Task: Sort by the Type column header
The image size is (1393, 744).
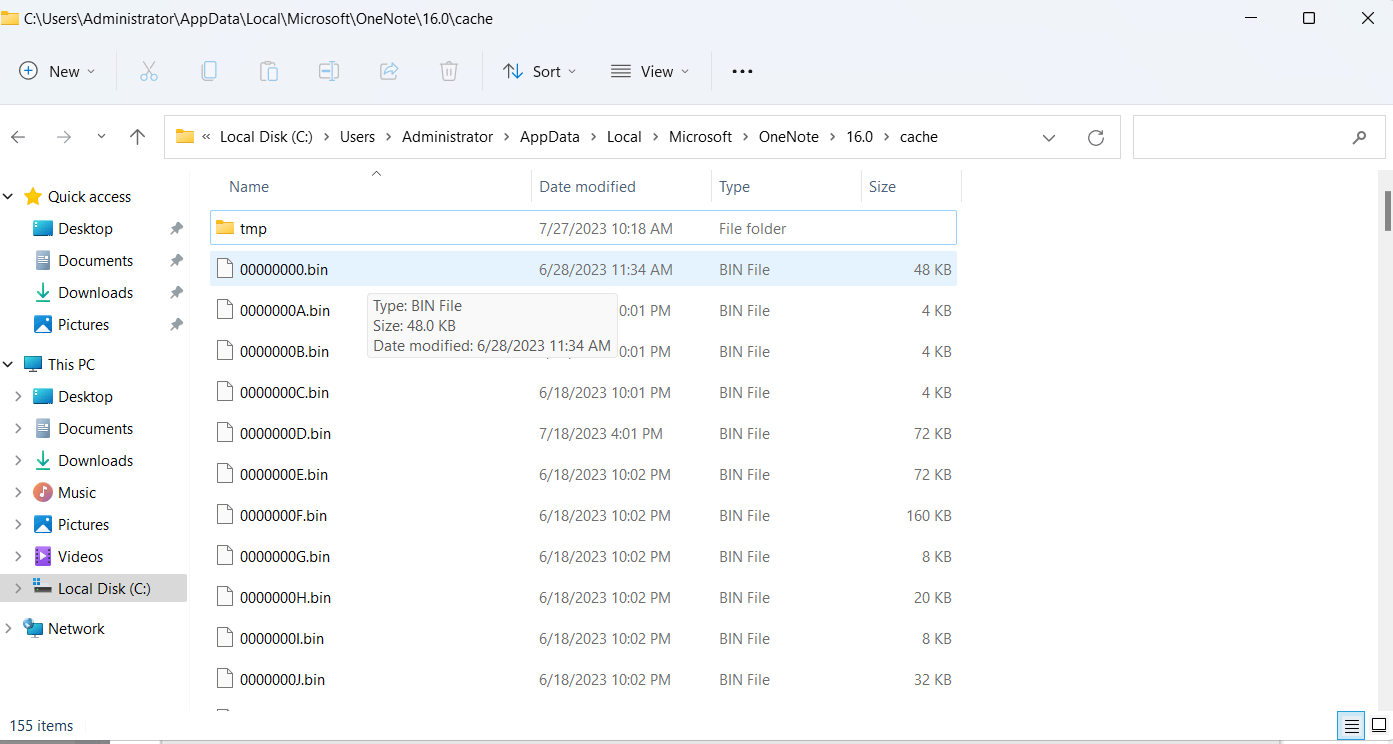Action: point(734,187)
